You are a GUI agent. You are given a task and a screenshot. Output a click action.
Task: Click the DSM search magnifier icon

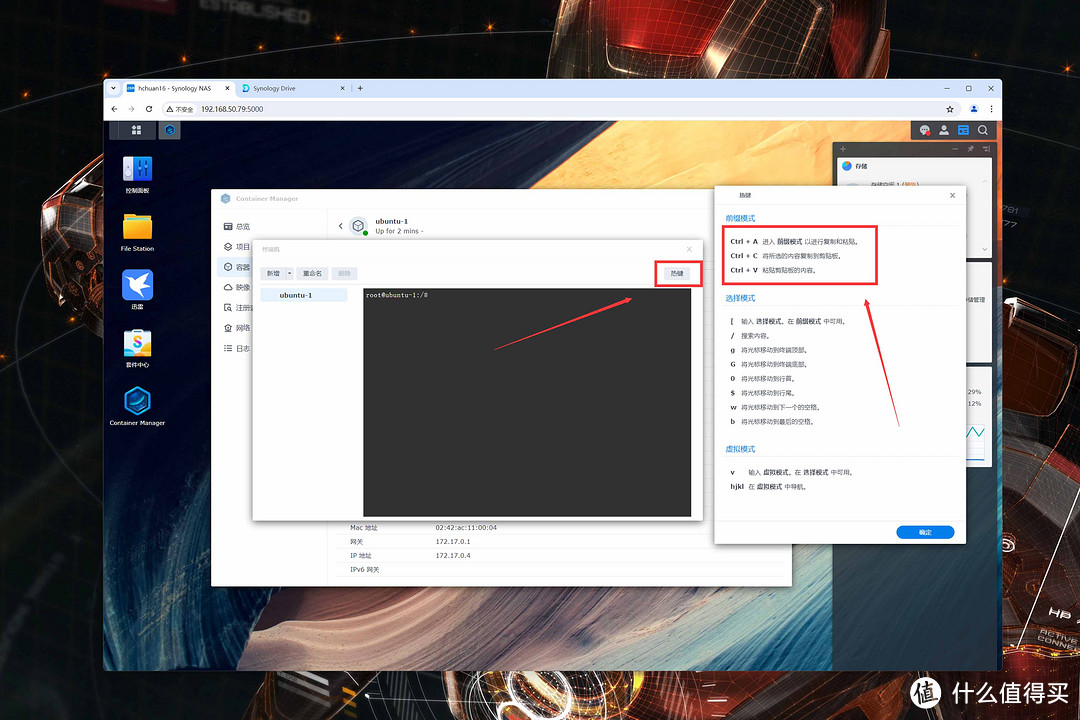coord(983,130)
